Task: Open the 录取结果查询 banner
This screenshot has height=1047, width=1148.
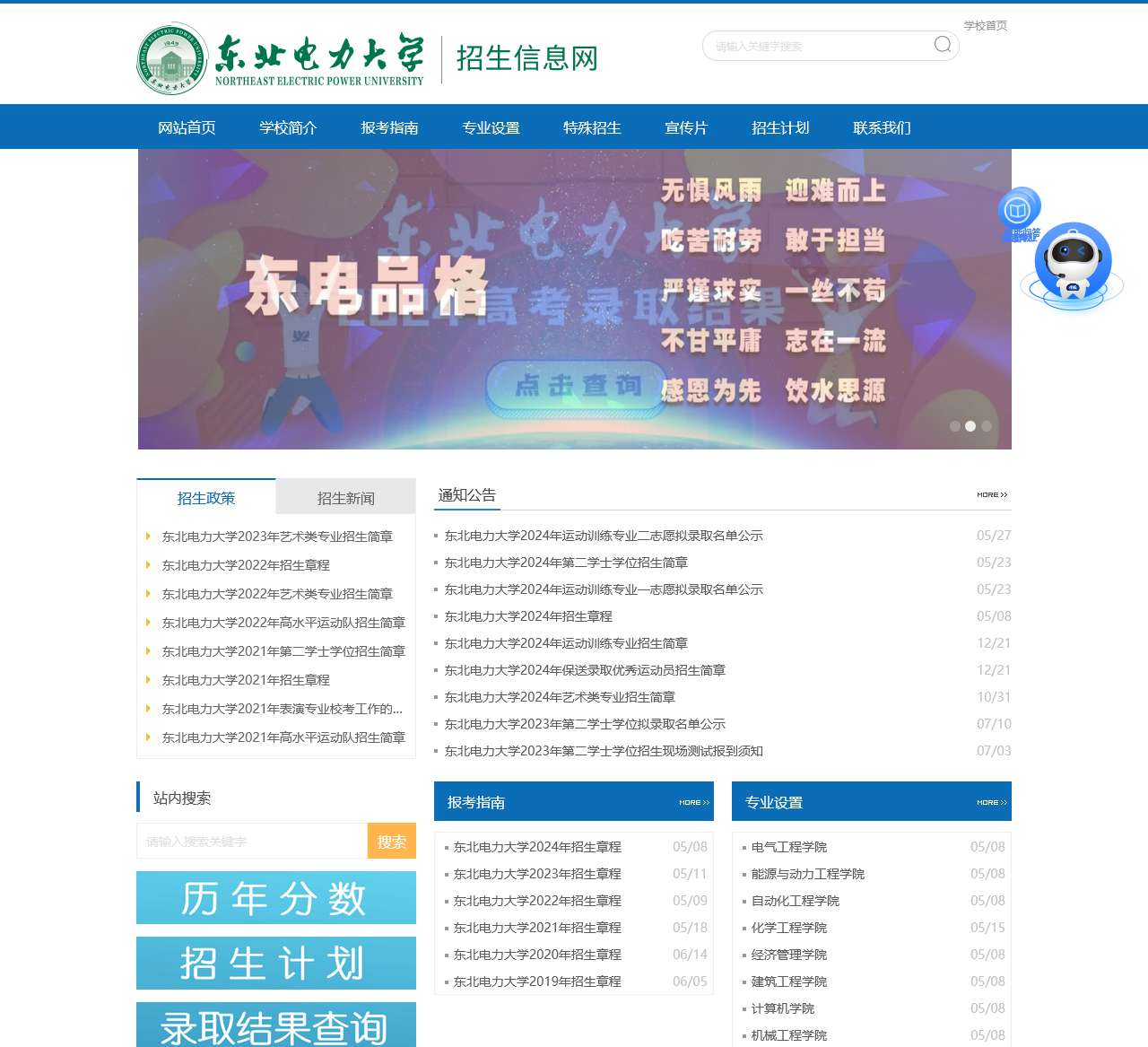Action: [x=276, y=1025]
